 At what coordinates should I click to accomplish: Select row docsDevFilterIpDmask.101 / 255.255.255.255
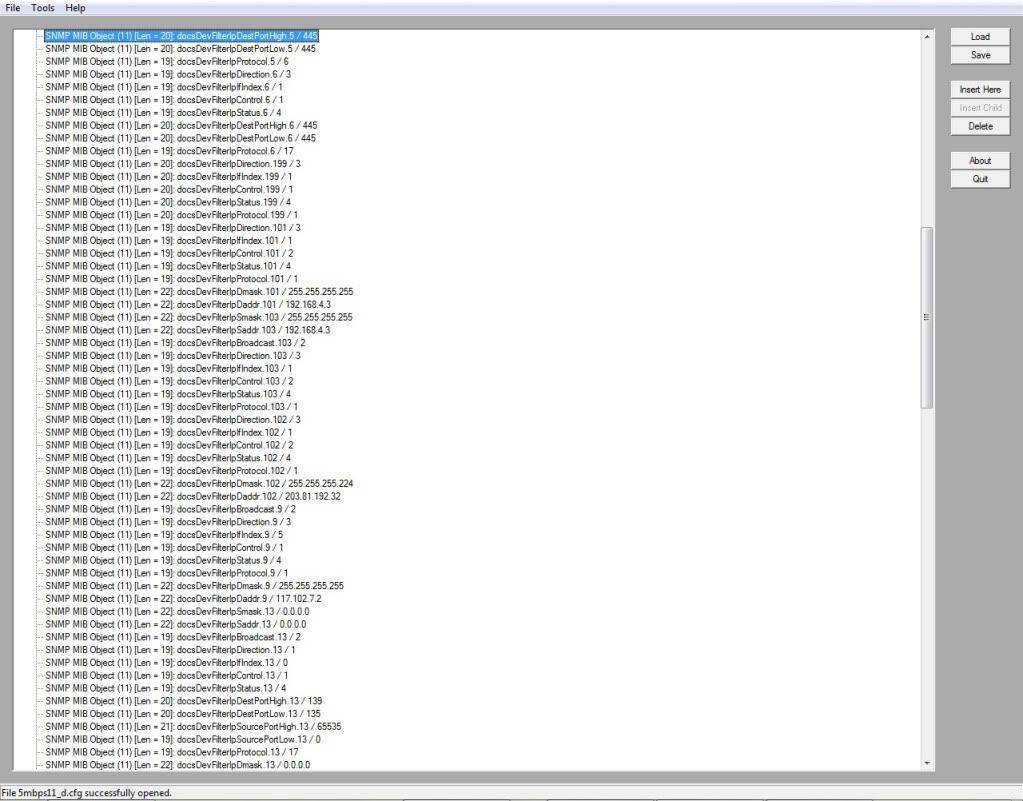click(199, 292)
